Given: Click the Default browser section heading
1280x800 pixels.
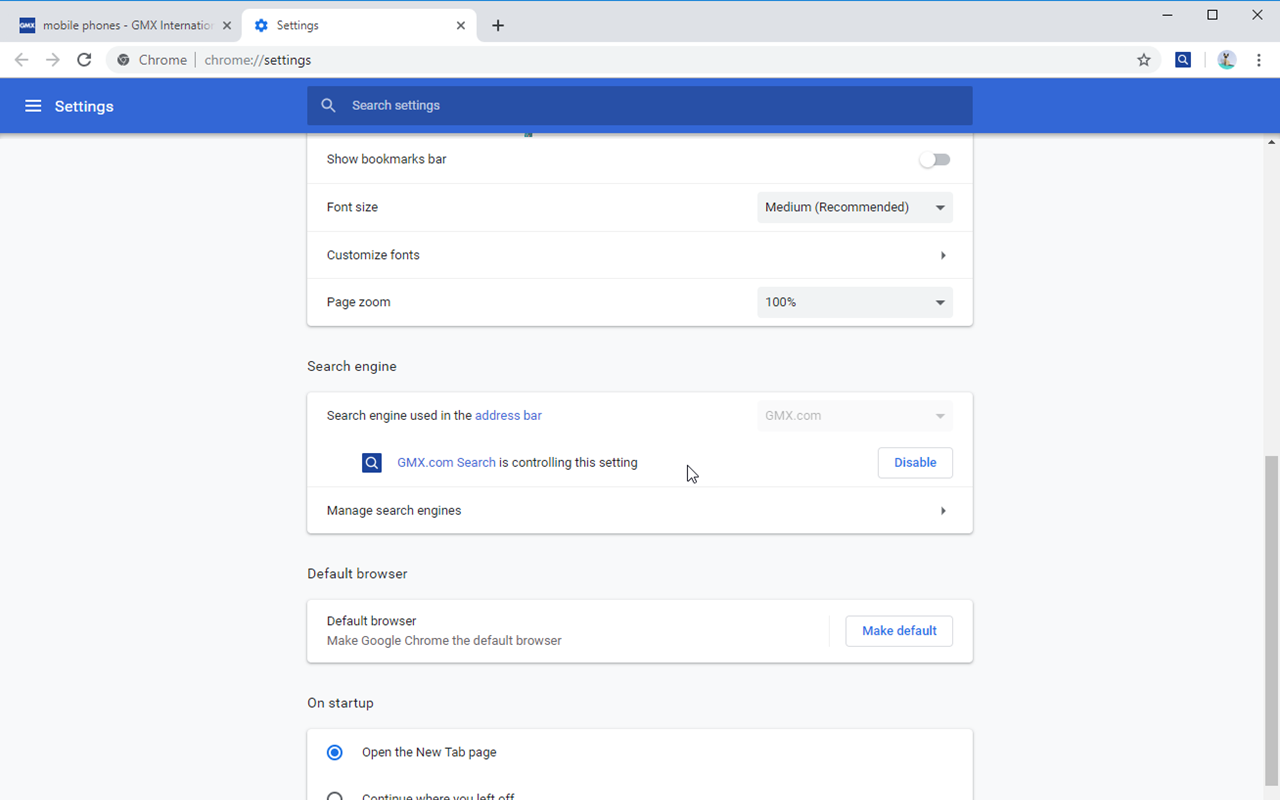Looking at the screenshot, I should (x=357, y=574).
